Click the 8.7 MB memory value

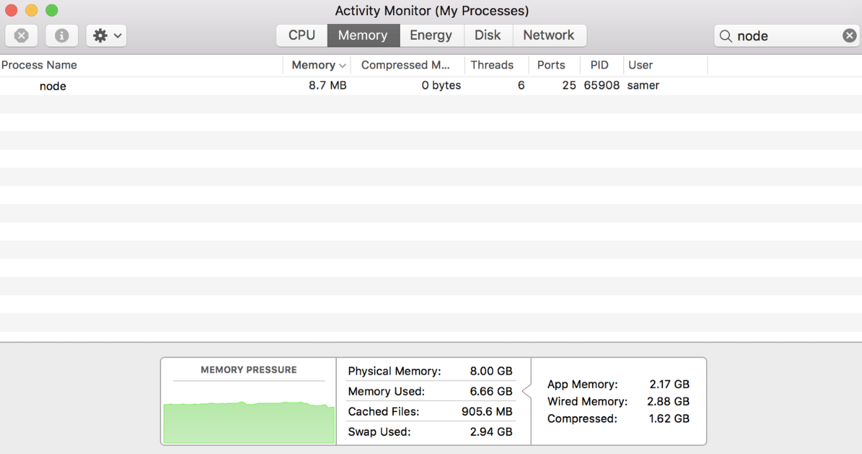tap(328, 86)
